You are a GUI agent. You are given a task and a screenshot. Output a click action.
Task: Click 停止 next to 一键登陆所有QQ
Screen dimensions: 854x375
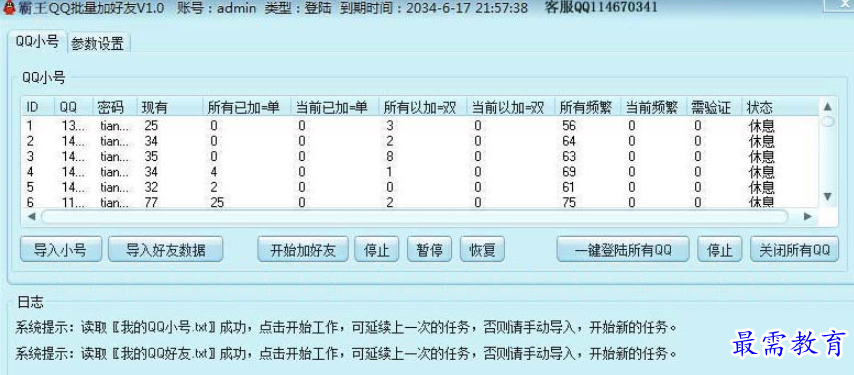[x=719, y=250]
